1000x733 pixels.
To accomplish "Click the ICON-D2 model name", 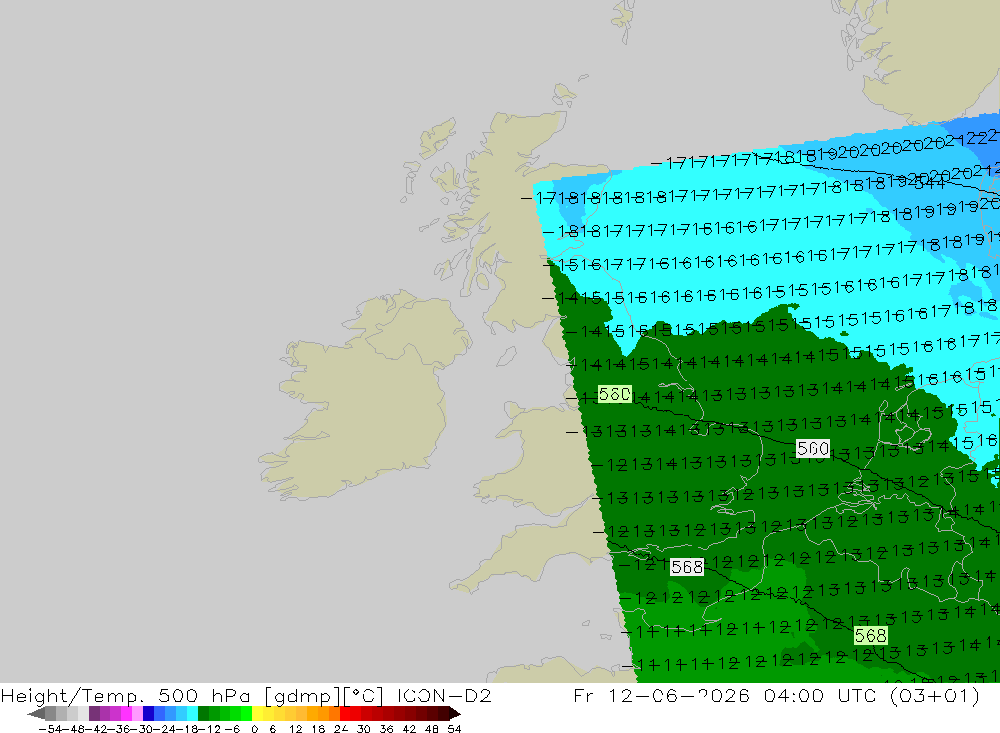I will click(x=444, y=695).
